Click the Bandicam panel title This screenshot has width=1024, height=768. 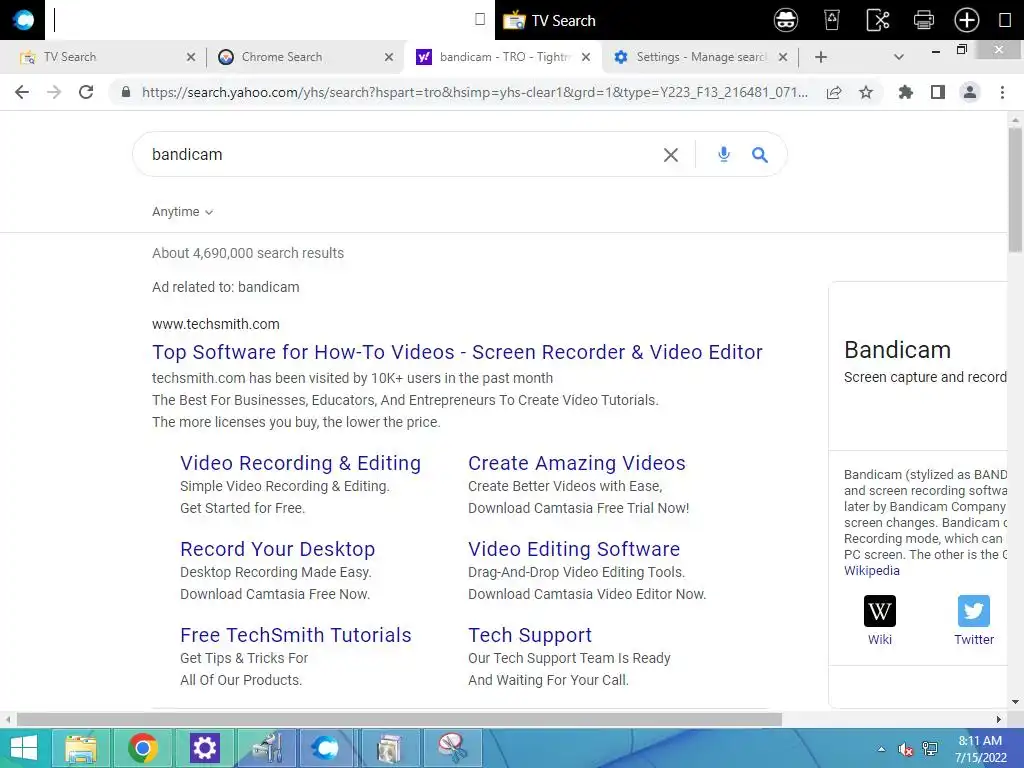[x=897, y=350]
